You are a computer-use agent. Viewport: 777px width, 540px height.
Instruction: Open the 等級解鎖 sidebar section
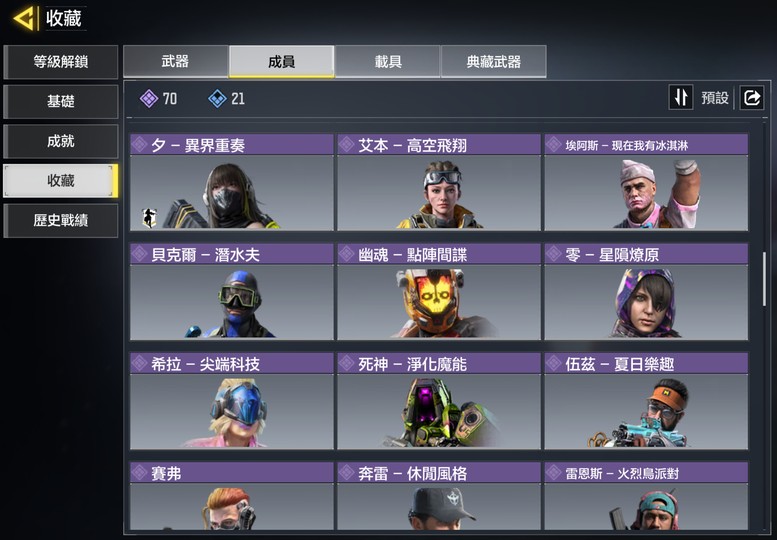60,62
